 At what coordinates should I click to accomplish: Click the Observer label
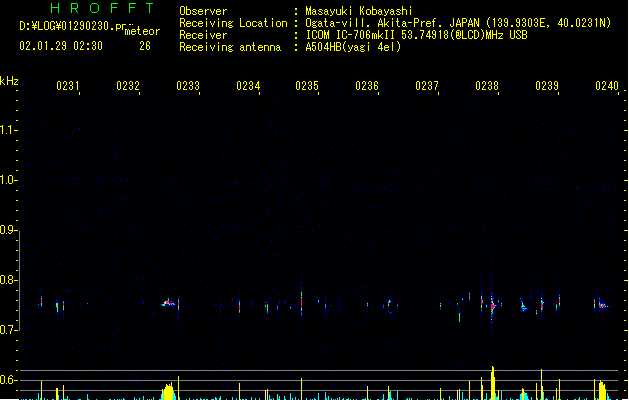tap(203, 11)
